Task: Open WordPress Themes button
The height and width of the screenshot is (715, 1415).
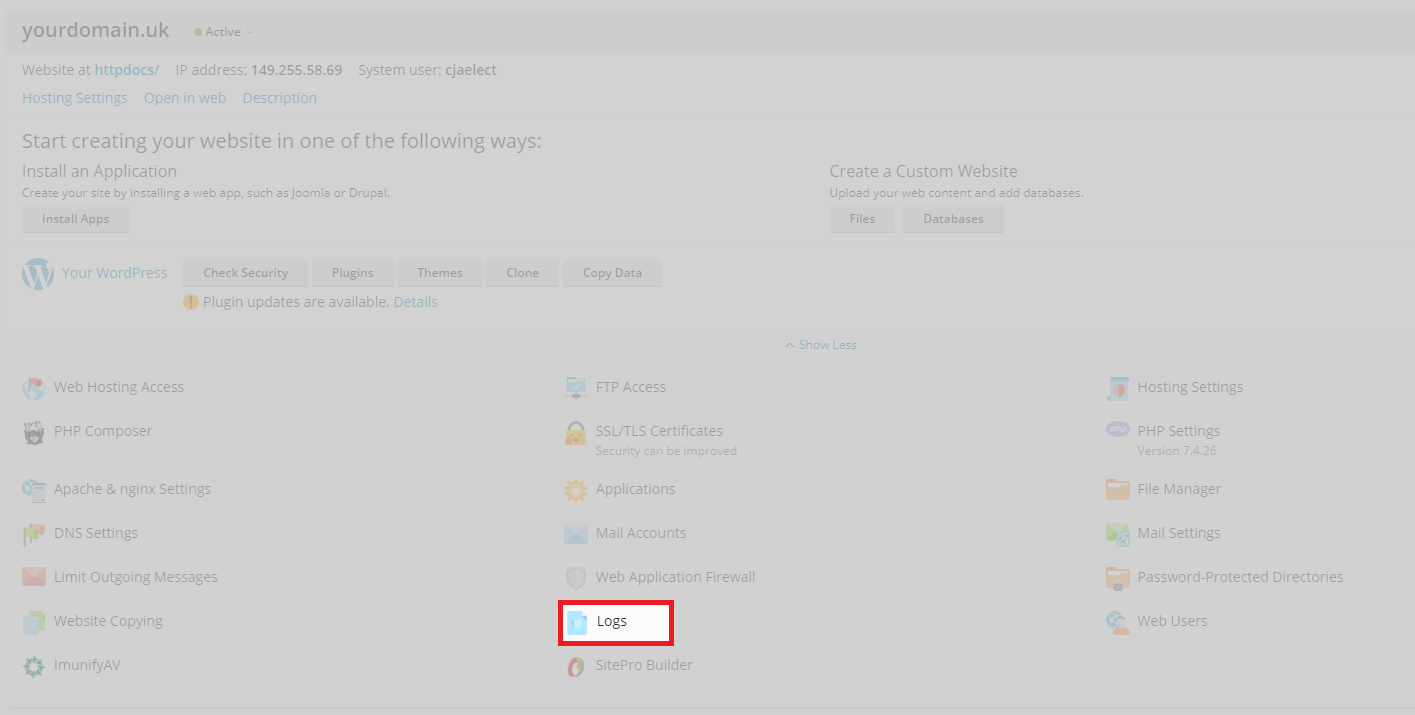Action: 440,273
